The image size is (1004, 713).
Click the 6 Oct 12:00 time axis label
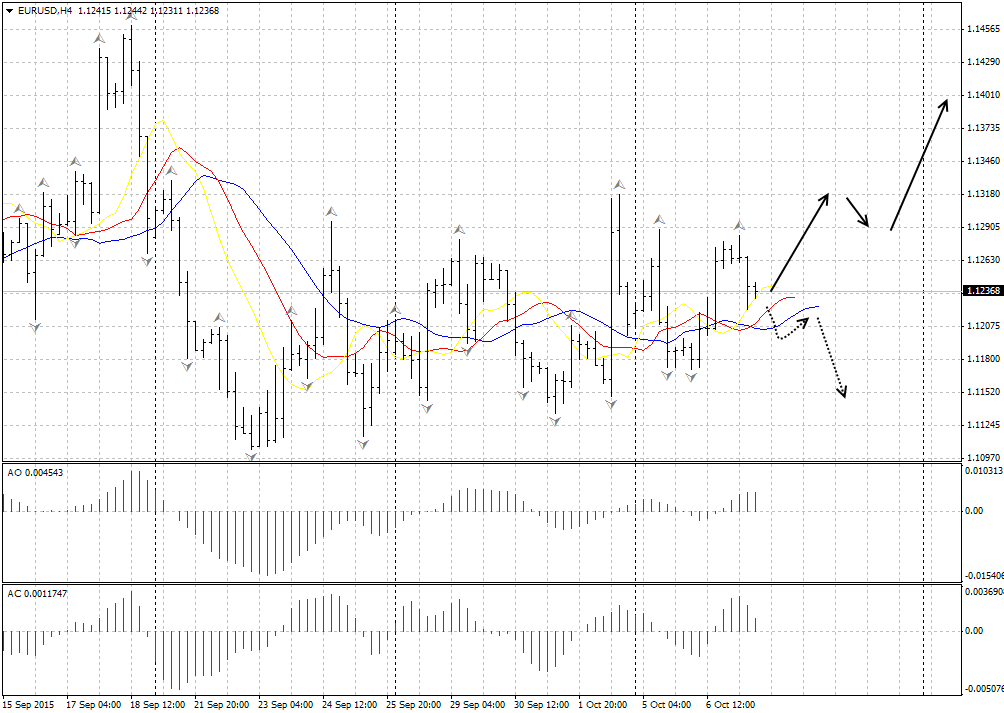731,704
